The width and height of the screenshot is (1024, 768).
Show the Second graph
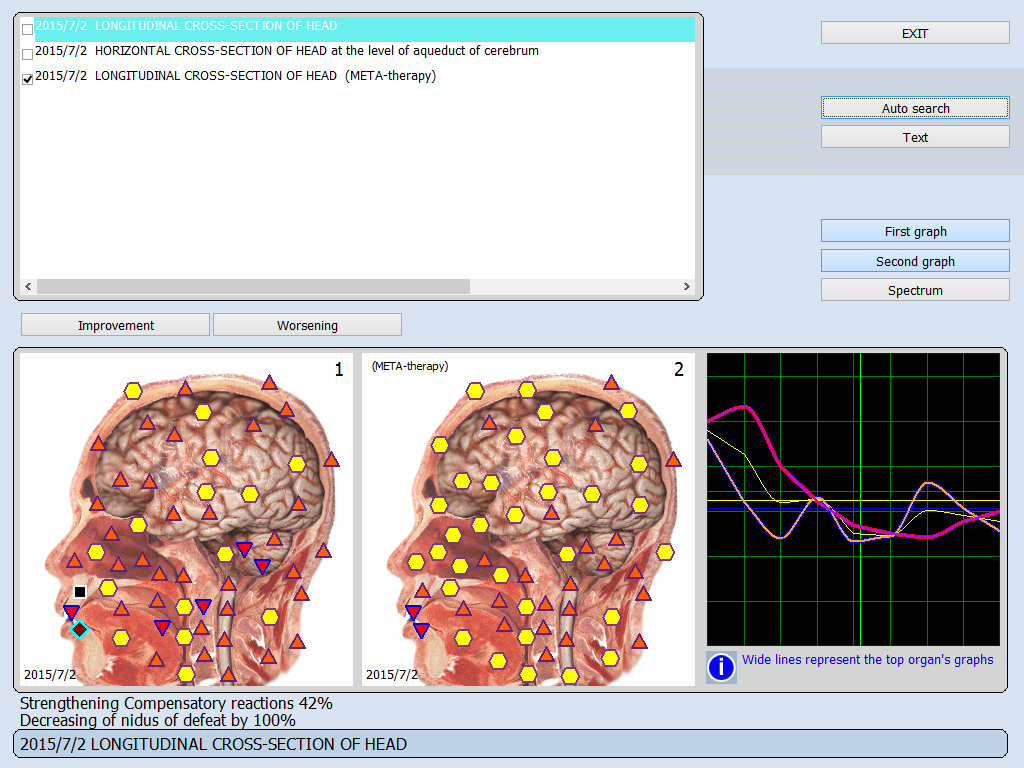tap(915, 261)
